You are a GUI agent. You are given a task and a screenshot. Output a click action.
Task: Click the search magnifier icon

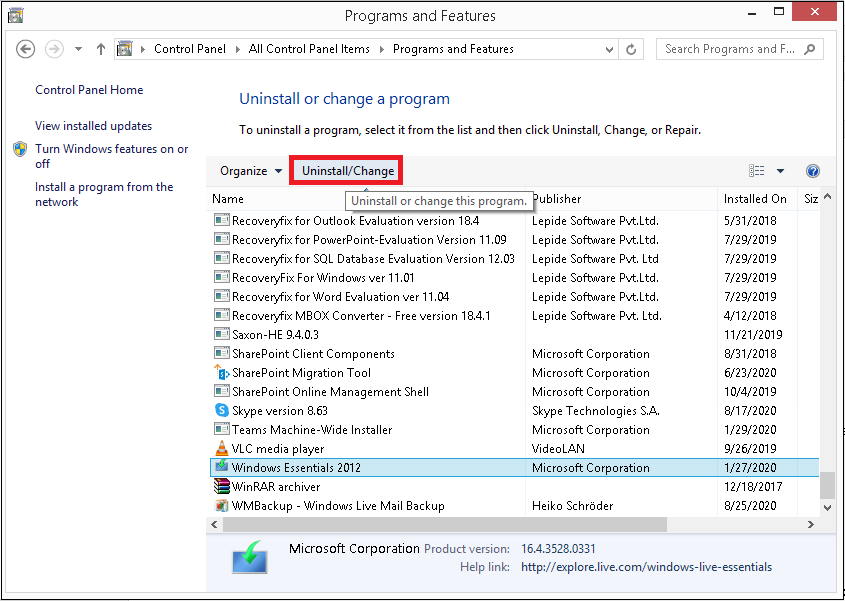(x=809, y=49)
